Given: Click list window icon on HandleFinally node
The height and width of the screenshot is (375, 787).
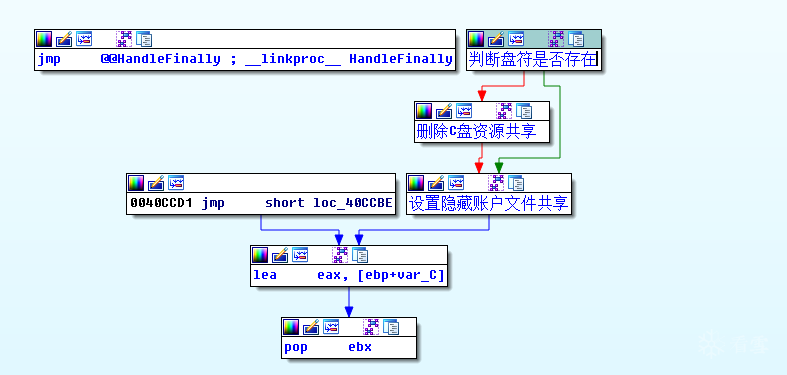Looking at the screenshot, I should pyautogui.click(x=144, y=39).
